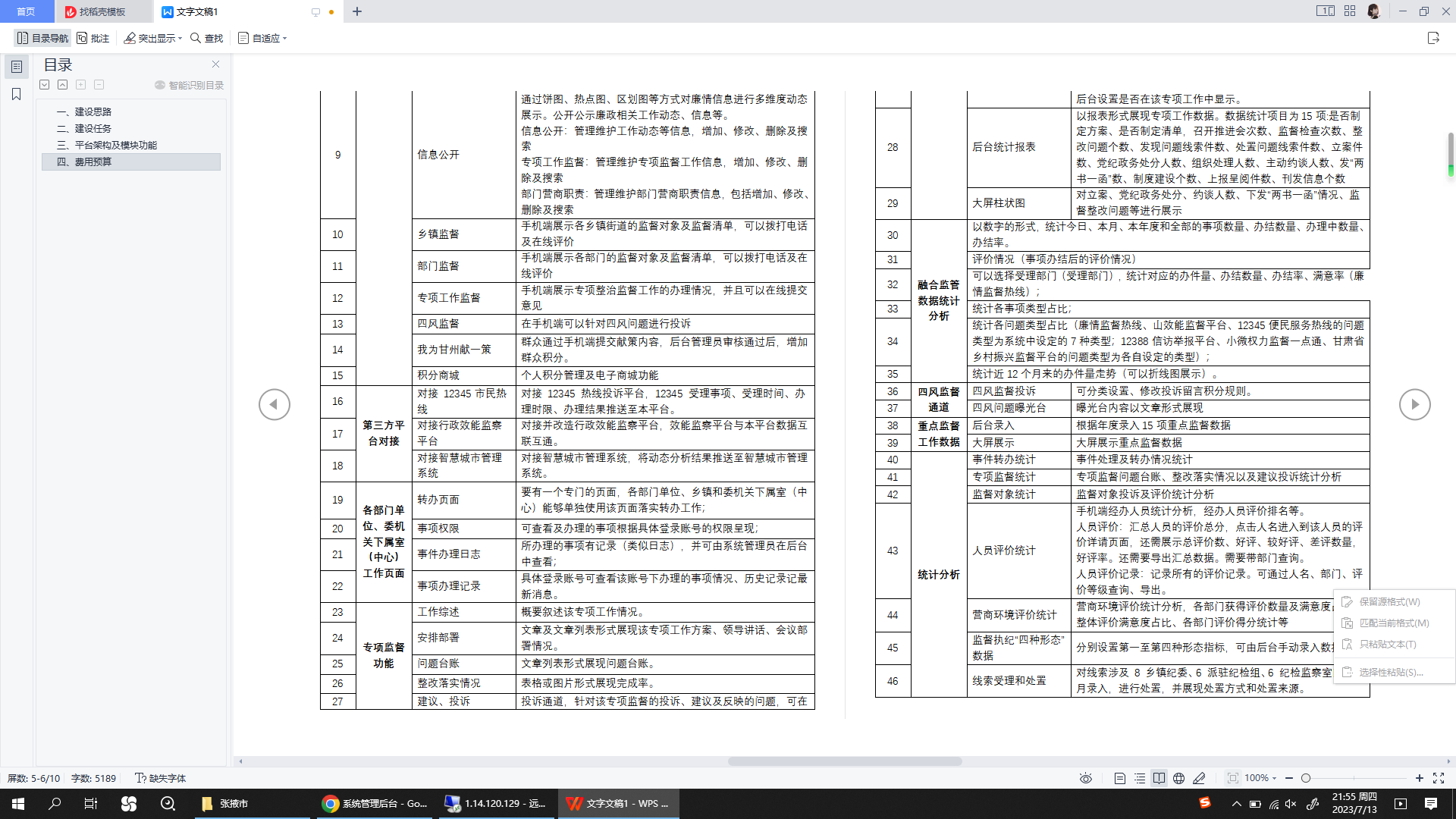
Task: Click the demote heading minus icon
Action: (x=99, y=85)
